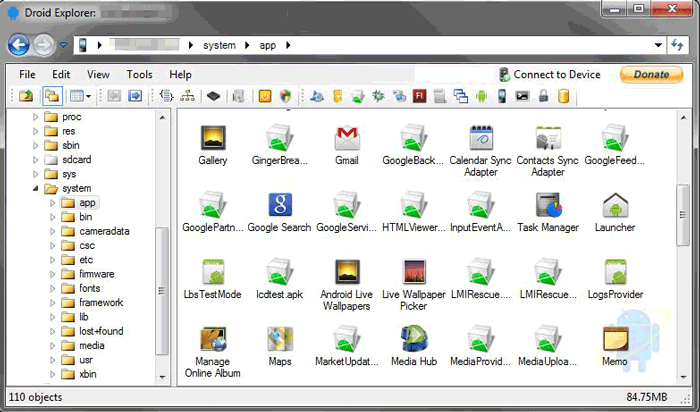Open the File menu

[x=27, y=75]
